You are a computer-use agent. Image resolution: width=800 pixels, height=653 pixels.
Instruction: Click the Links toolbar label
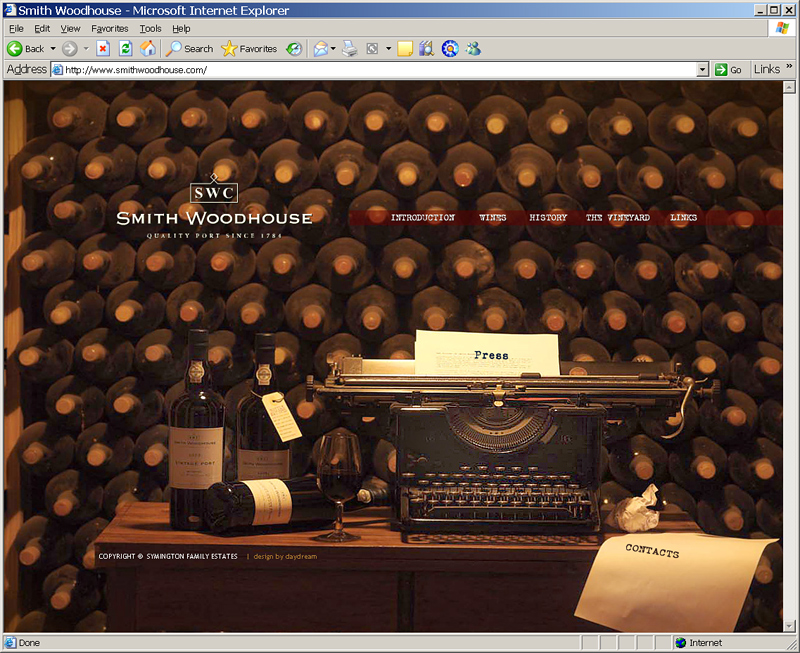click(767, 69)
